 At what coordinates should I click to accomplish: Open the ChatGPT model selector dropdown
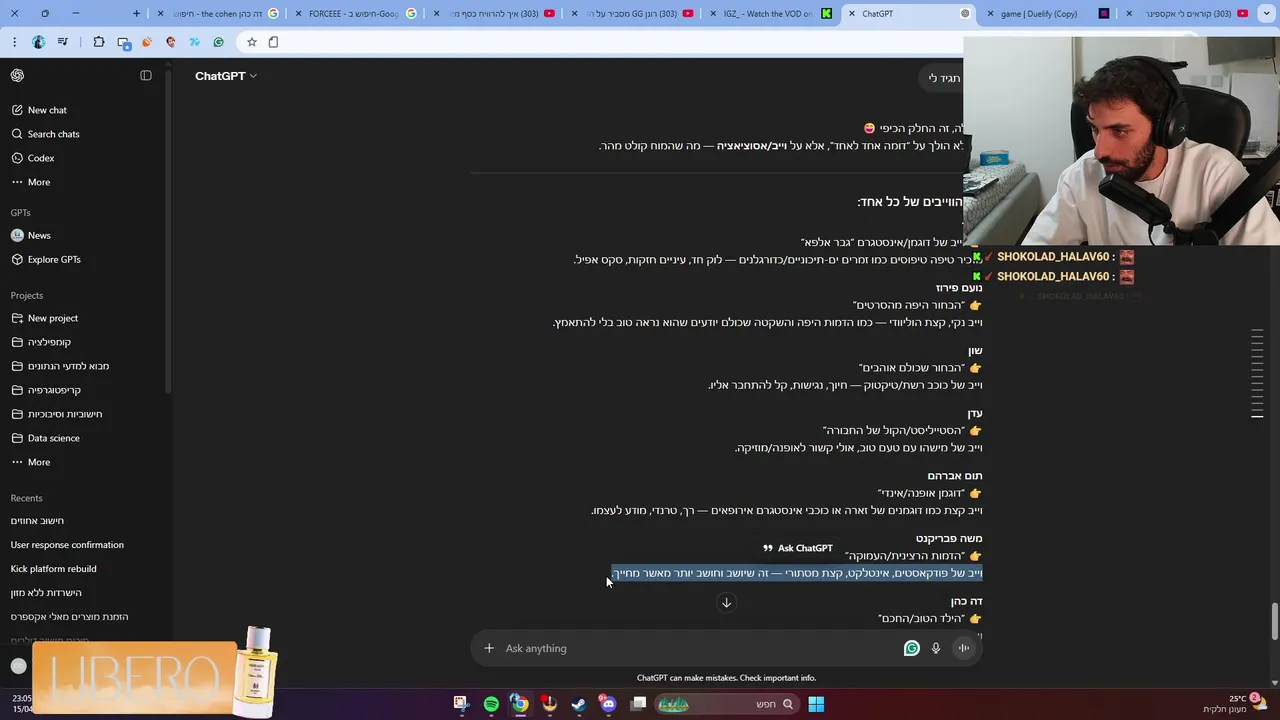[x=226, y=76]
